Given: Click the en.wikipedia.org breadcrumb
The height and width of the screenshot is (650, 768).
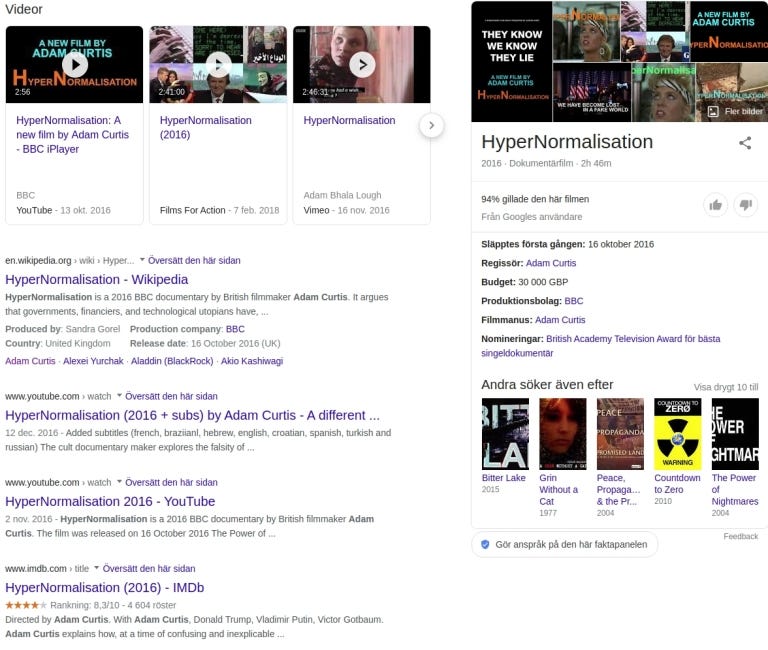Looking at the screenshot, I should (70, 261).
